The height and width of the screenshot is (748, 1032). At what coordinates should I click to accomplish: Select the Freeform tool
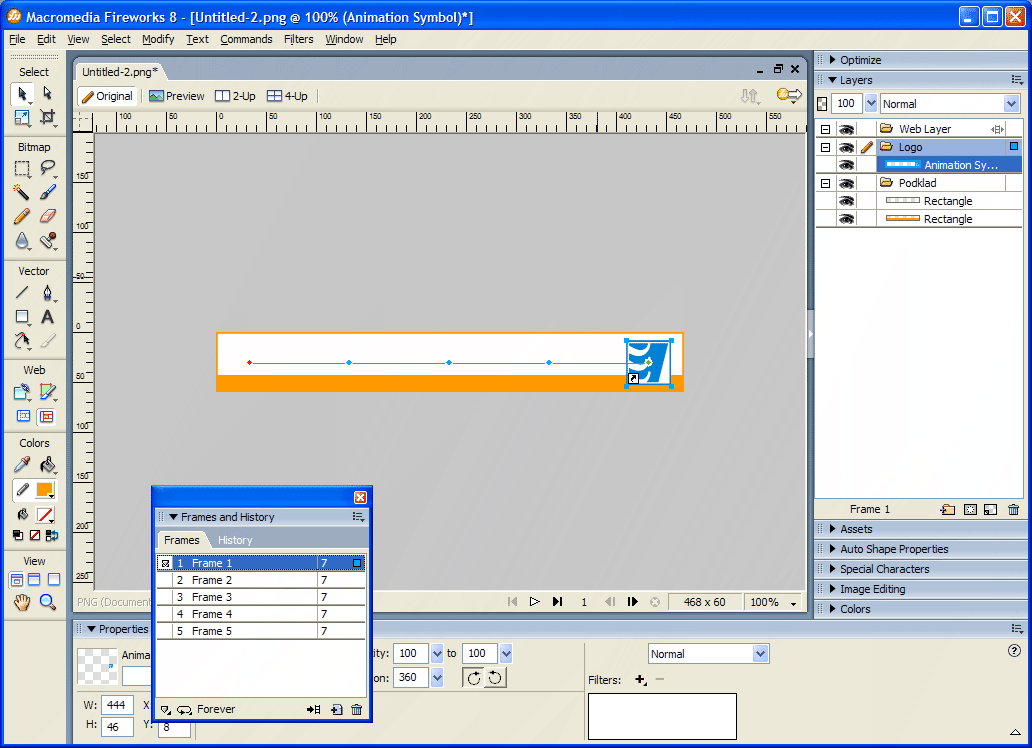(x=22, y=341)
